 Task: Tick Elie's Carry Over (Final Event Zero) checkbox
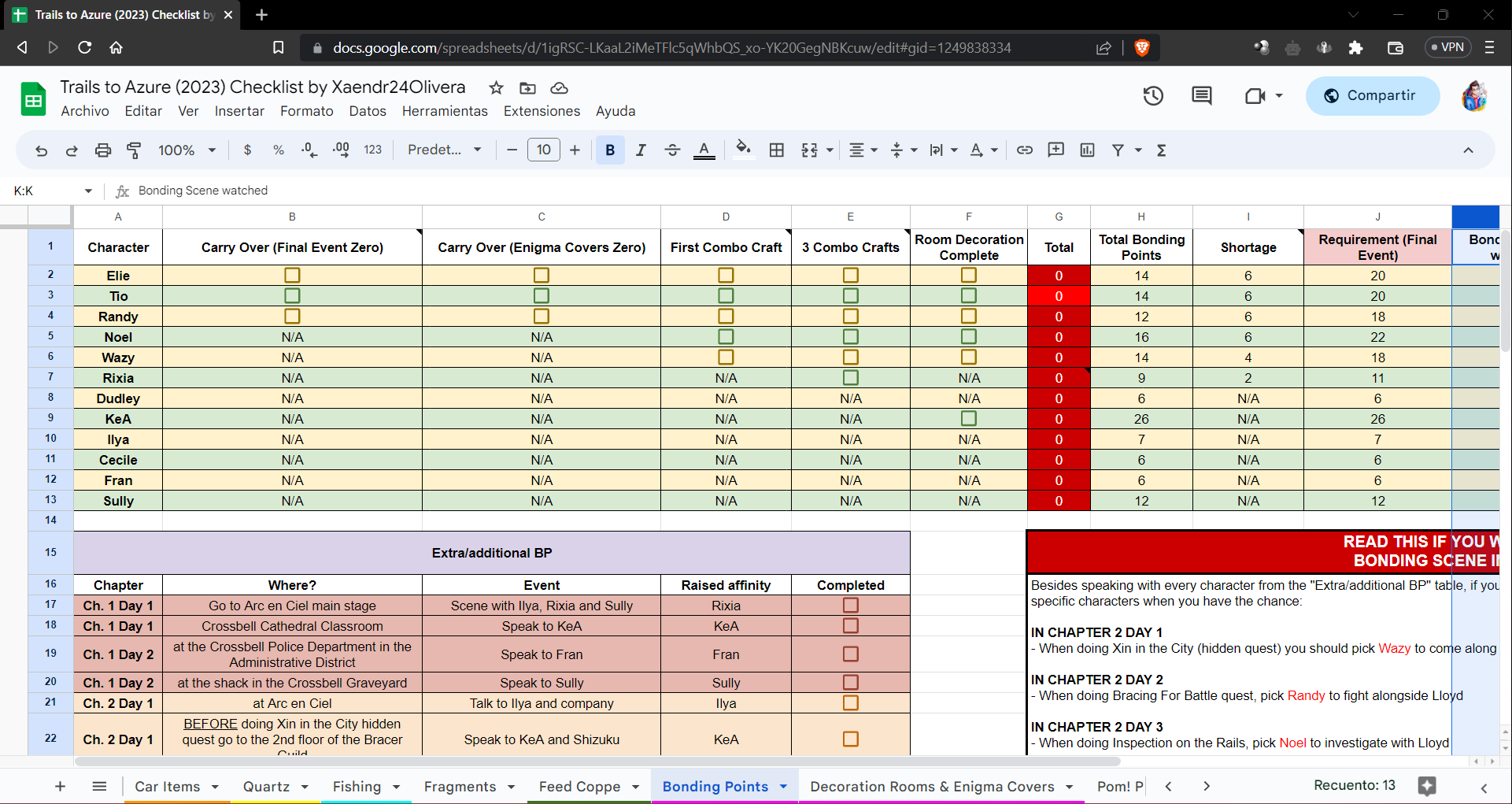point(292,275)
